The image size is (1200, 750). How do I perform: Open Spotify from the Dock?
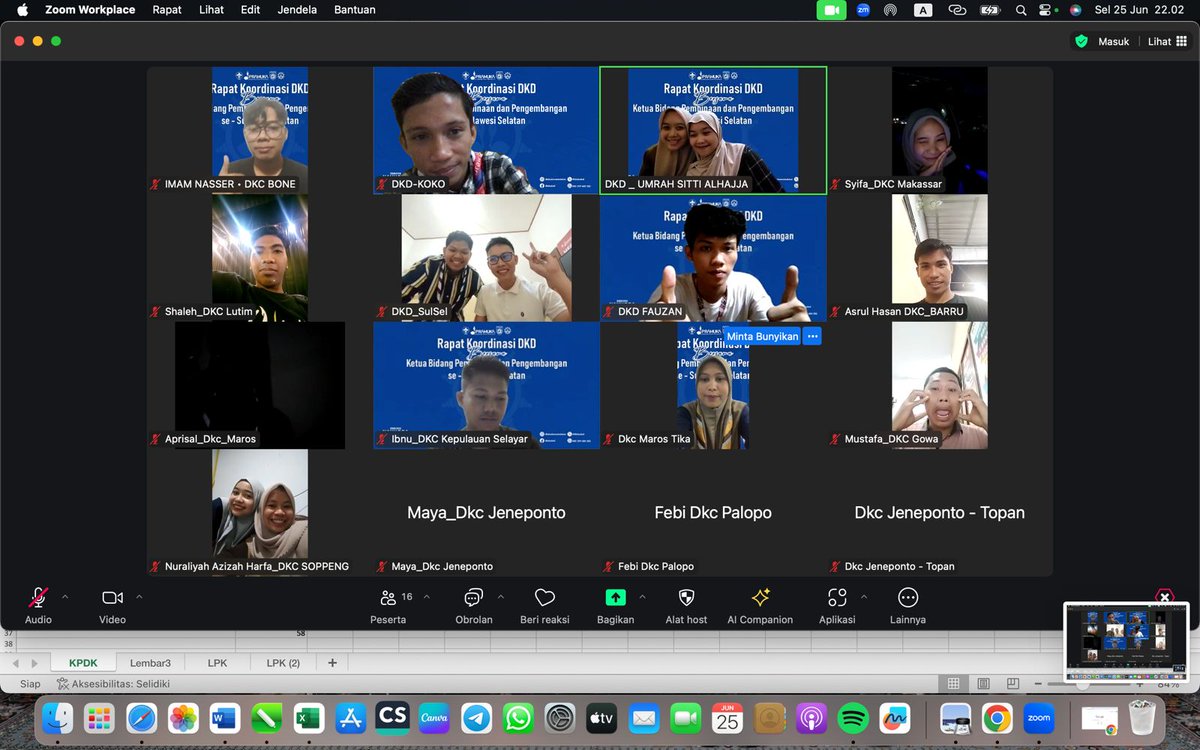851,718
